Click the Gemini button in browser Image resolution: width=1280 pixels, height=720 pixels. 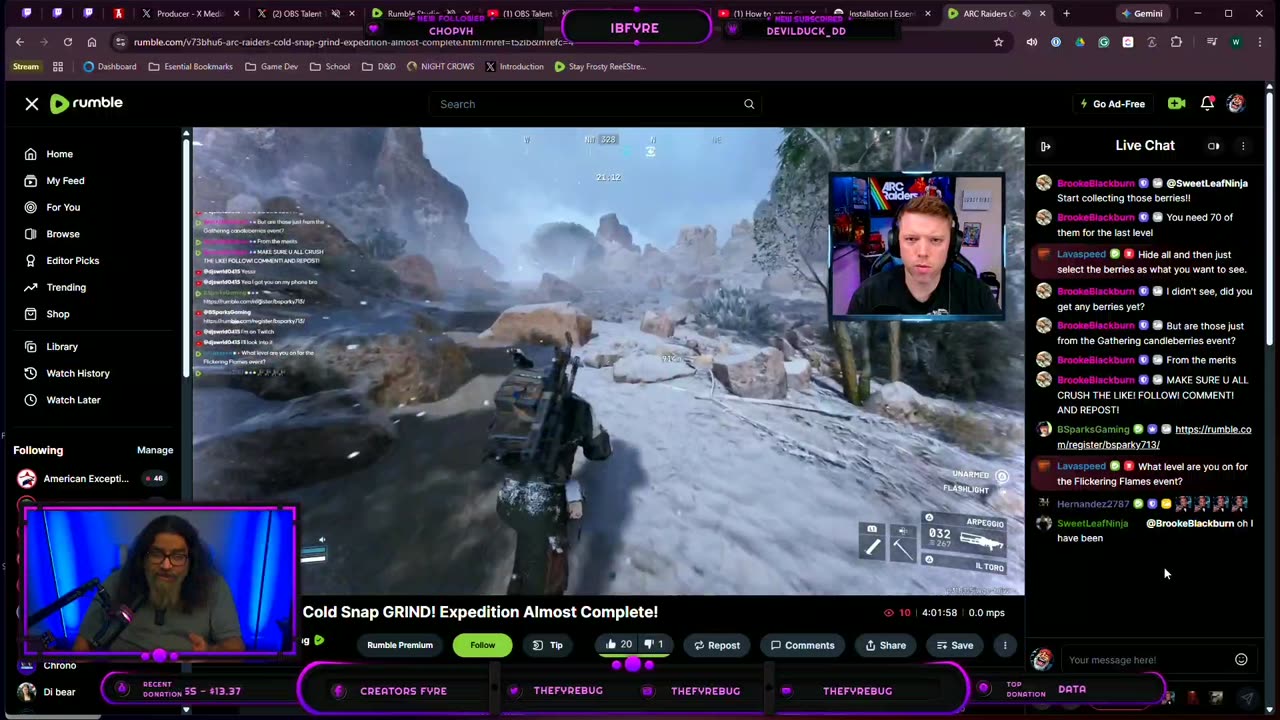(1140, 14)
